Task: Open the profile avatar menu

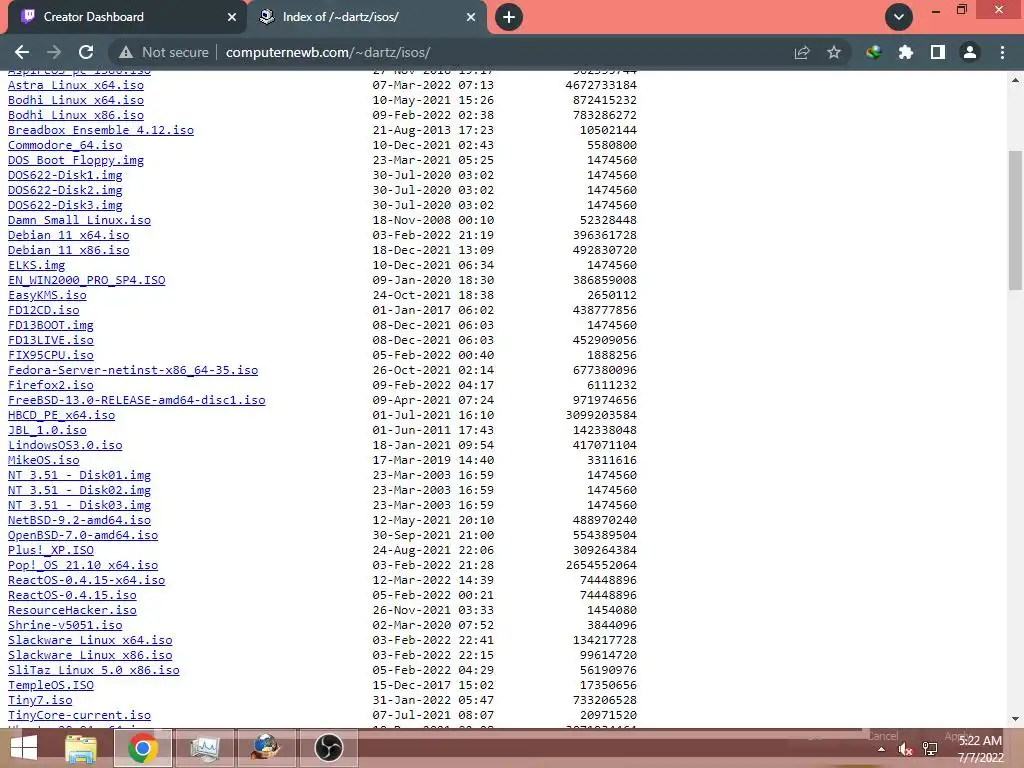Action: (970, 52)
